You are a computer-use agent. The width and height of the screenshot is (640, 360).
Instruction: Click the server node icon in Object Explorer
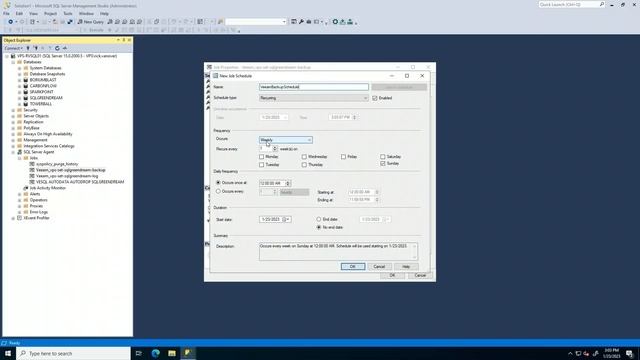point(13,56)
